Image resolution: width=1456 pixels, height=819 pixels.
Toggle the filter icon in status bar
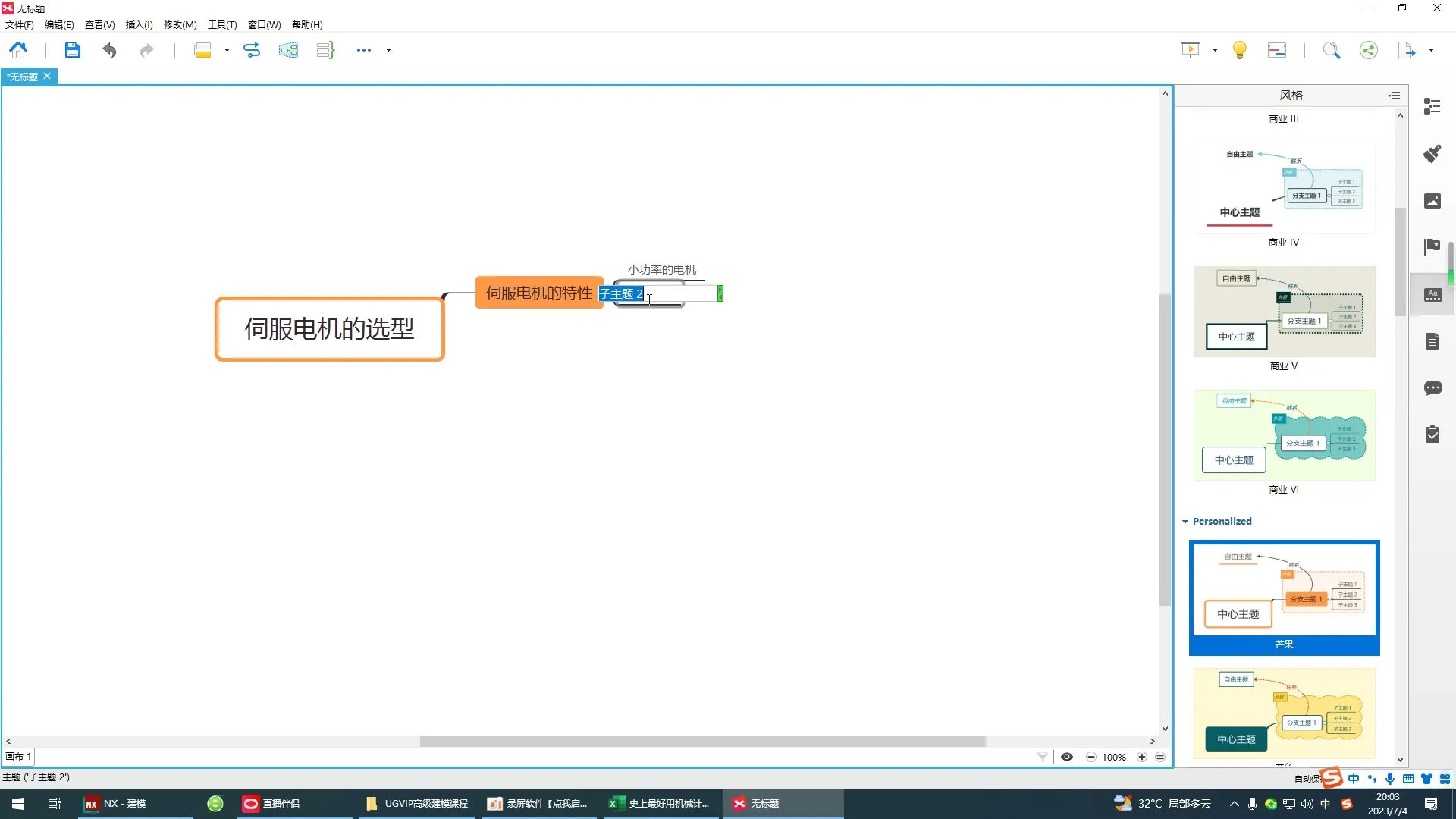click(x=1043, y=757)
